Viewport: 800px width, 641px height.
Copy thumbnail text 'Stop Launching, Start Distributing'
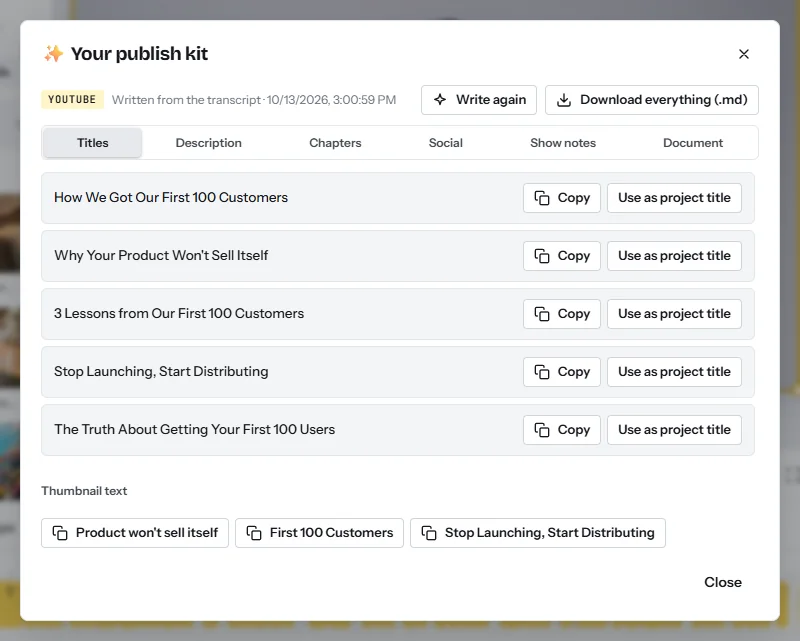(x=538, y=533)
